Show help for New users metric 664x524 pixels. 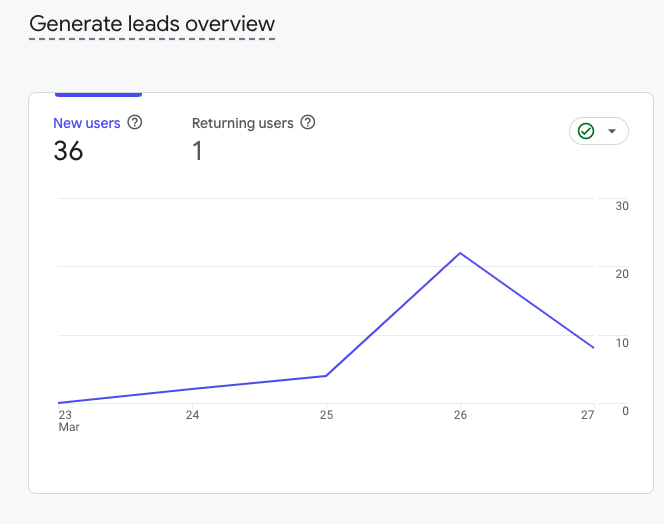coord(135,122)
